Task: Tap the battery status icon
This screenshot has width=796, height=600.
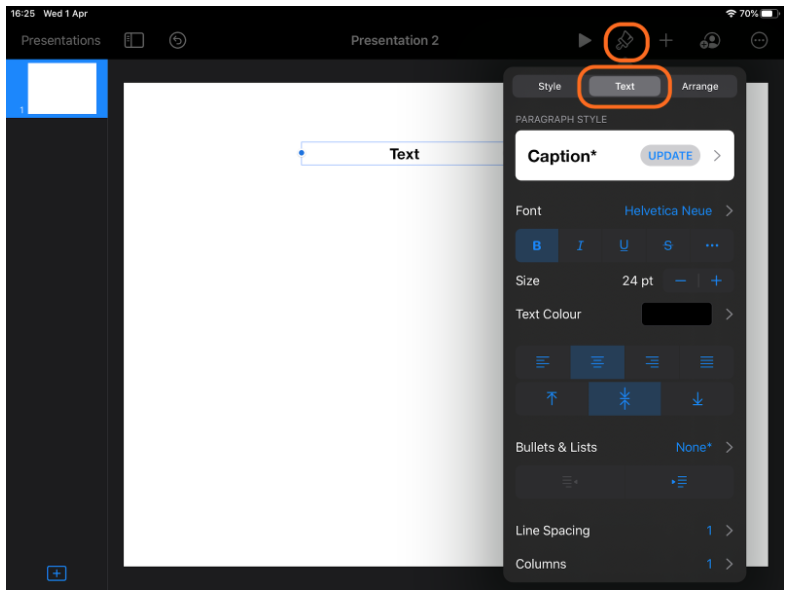Action: [770, 14]
